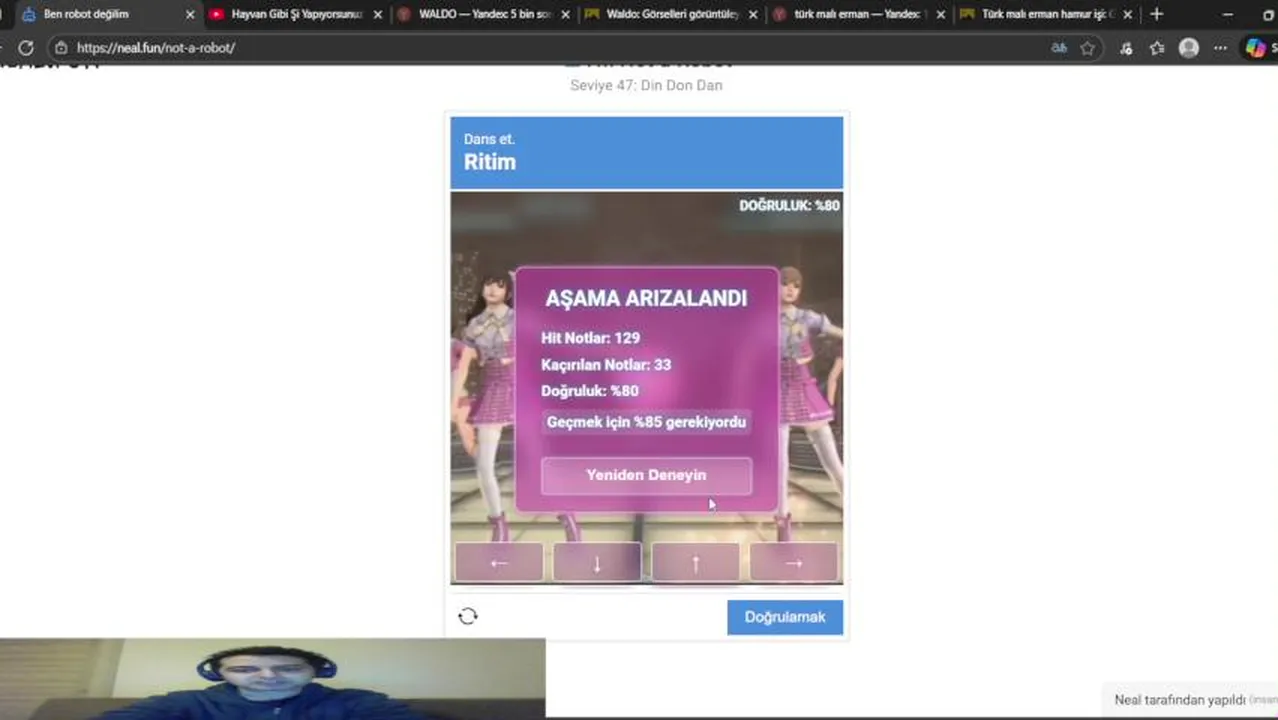Viewport: 1278px width, 720px height.
Task: Click the 'Kaçırılan Notlar: 33' line
Action: click(x=606, y=365)
